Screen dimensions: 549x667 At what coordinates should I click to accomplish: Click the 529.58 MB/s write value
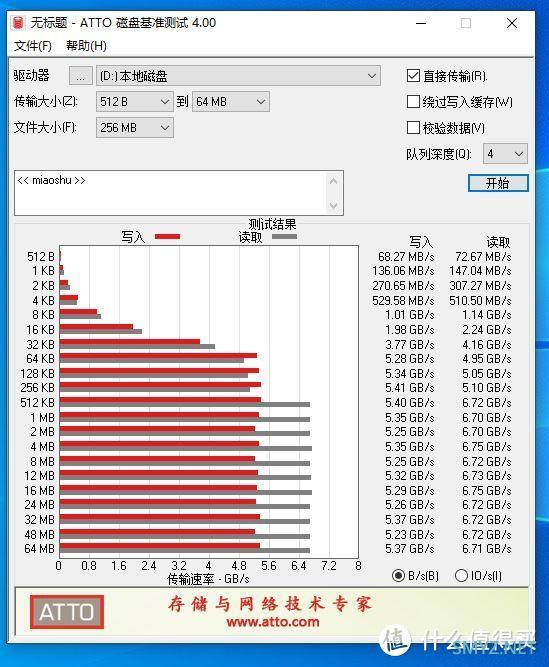[403, 301]
